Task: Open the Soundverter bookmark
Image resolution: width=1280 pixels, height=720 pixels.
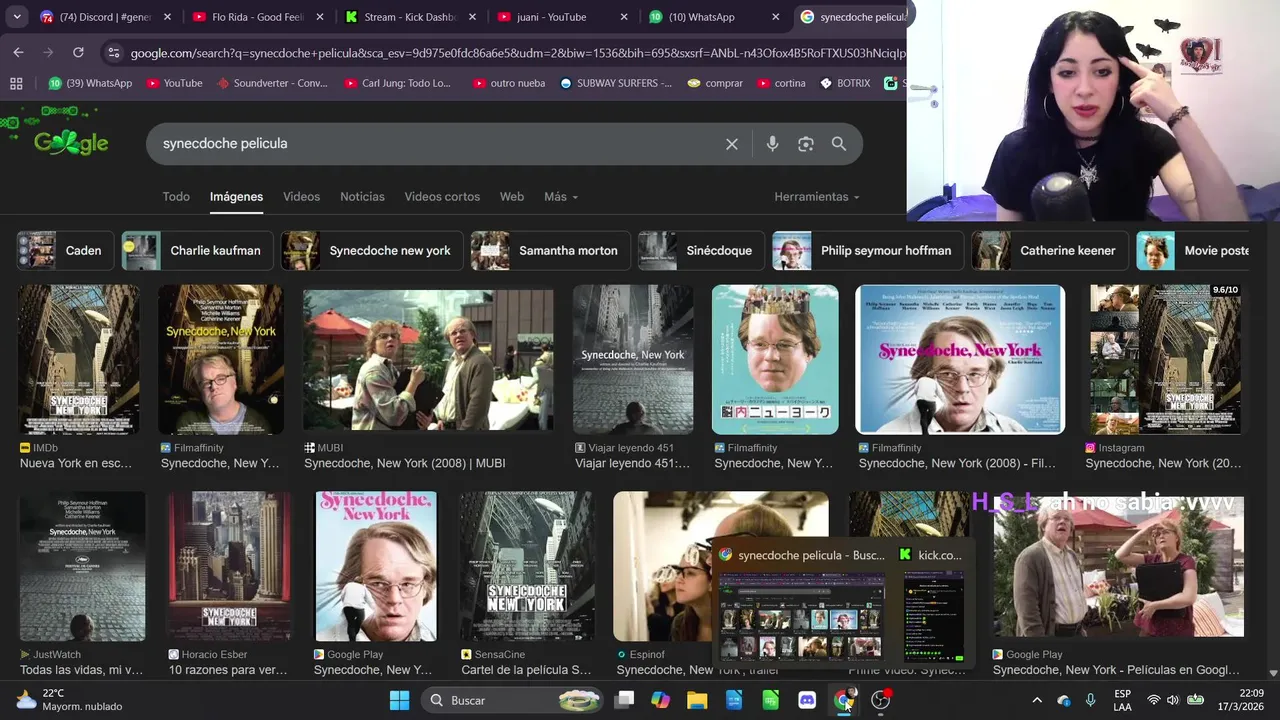Action: point(272,83)
